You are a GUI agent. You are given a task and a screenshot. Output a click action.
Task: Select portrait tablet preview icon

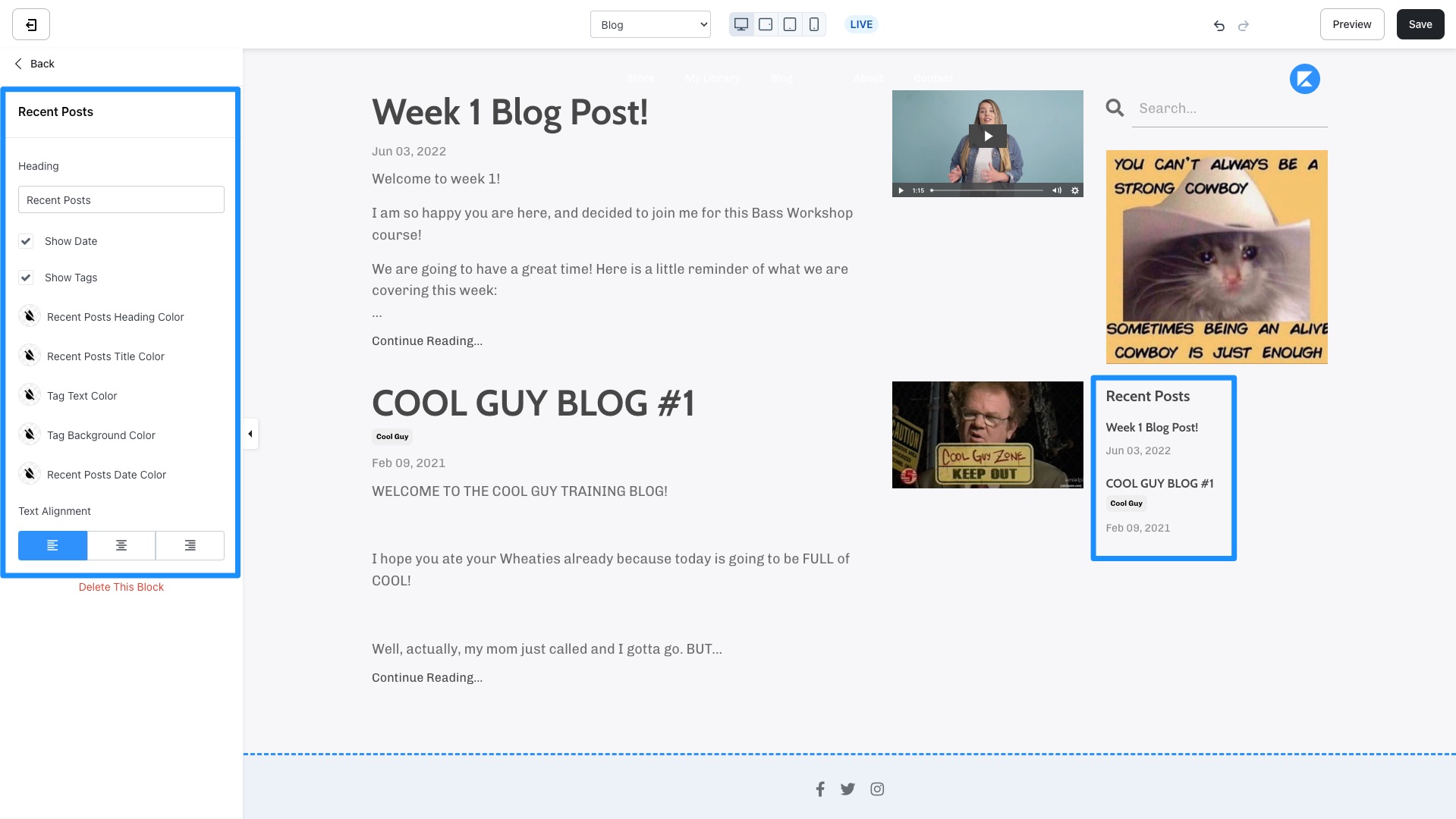coord(790,24)
